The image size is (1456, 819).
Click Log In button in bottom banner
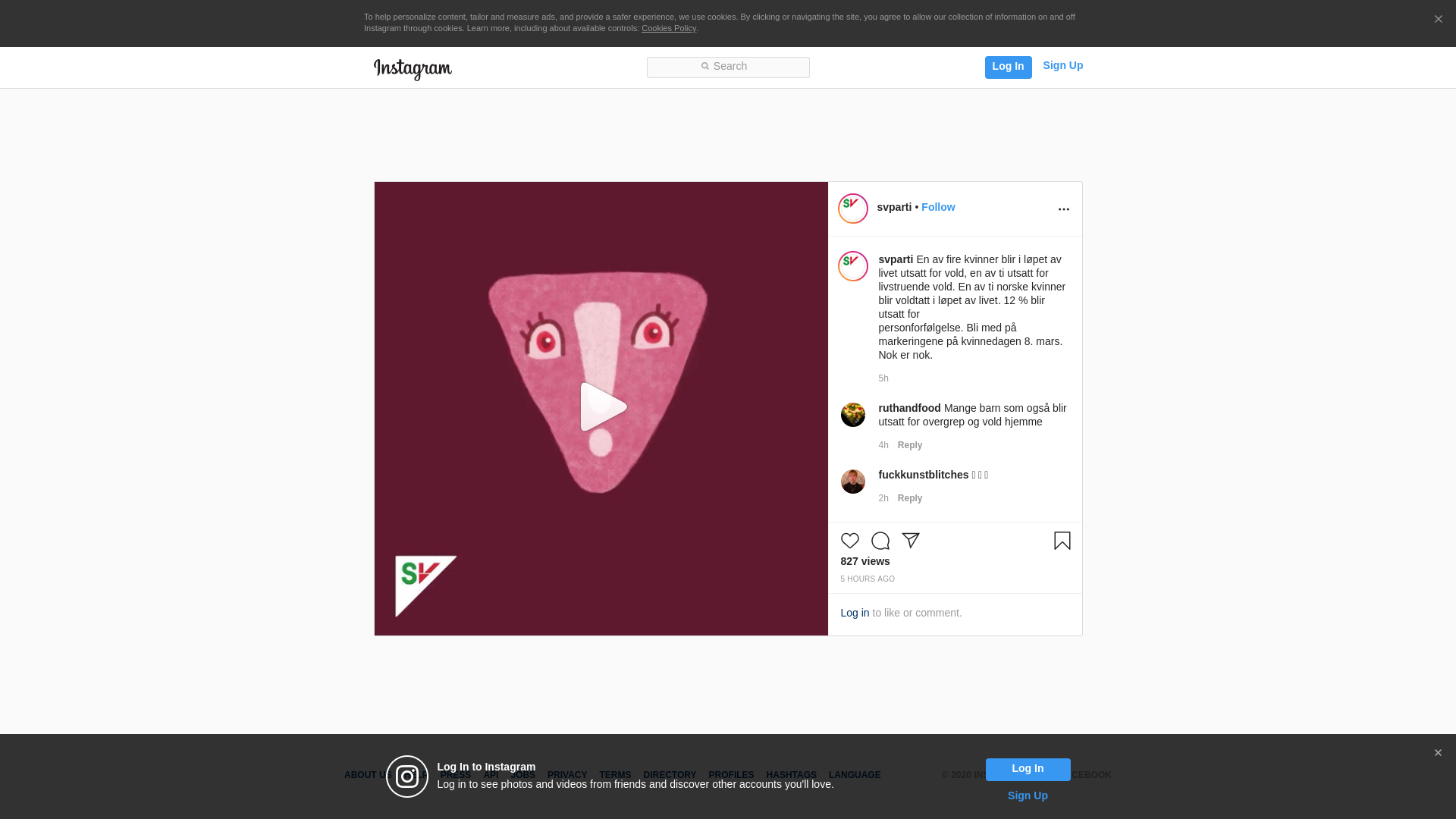(1028, 769)
